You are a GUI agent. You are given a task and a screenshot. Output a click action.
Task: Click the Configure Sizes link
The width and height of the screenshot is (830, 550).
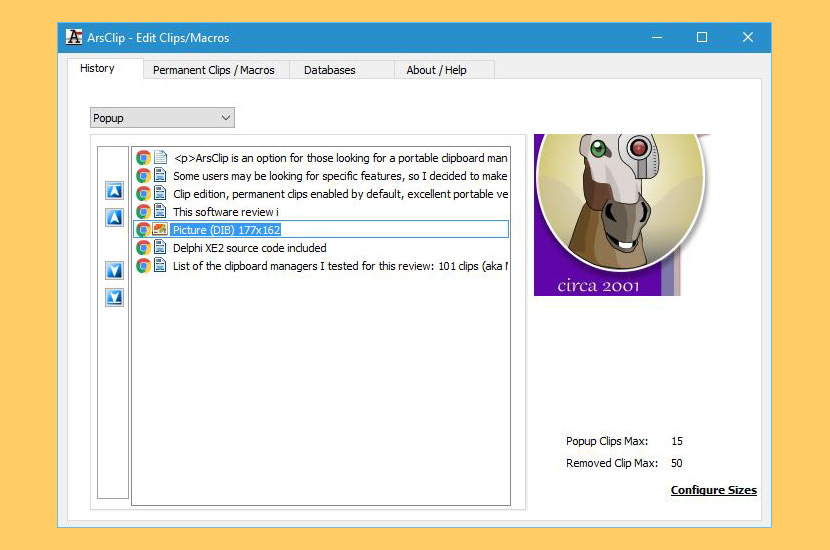click(x=713, y=490)
